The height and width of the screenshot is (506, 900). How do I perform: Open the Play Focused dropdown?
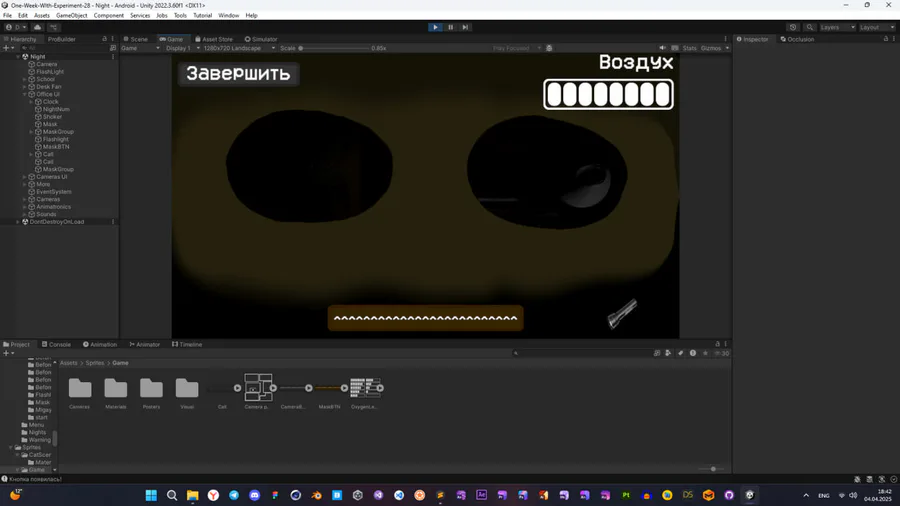pos(517,48)
